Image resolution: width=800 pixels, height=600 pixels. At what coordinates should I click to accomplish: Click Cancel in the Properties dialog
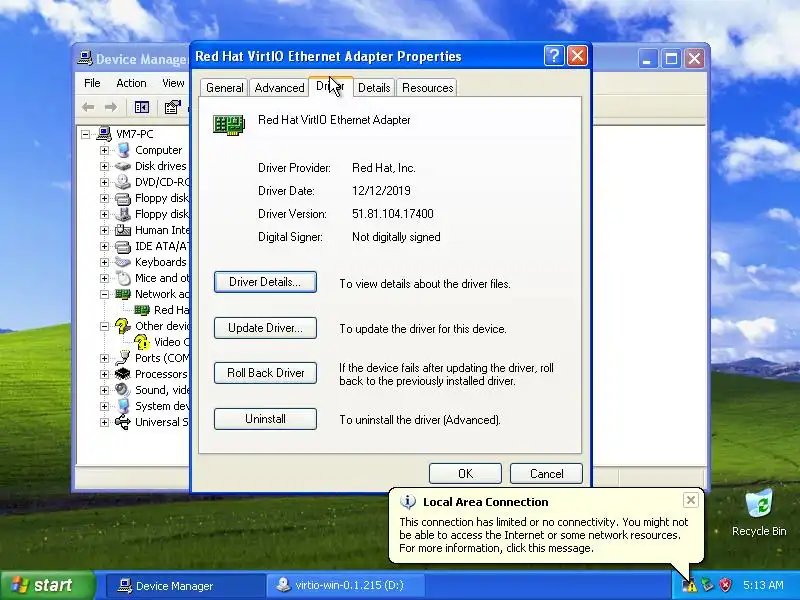[546, 473]
